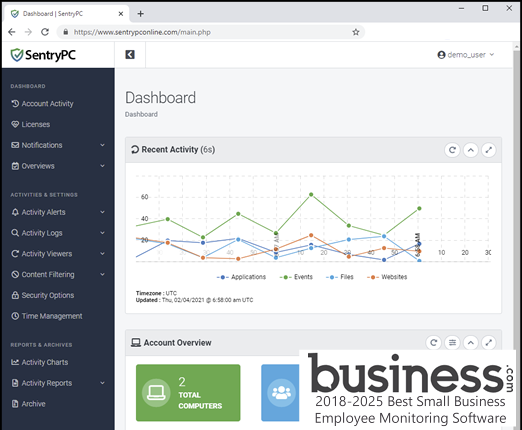Image resolution: width=522 pixels, height=430 pixels.
Task: Click the Account Activity history icon
Action: 15,104
